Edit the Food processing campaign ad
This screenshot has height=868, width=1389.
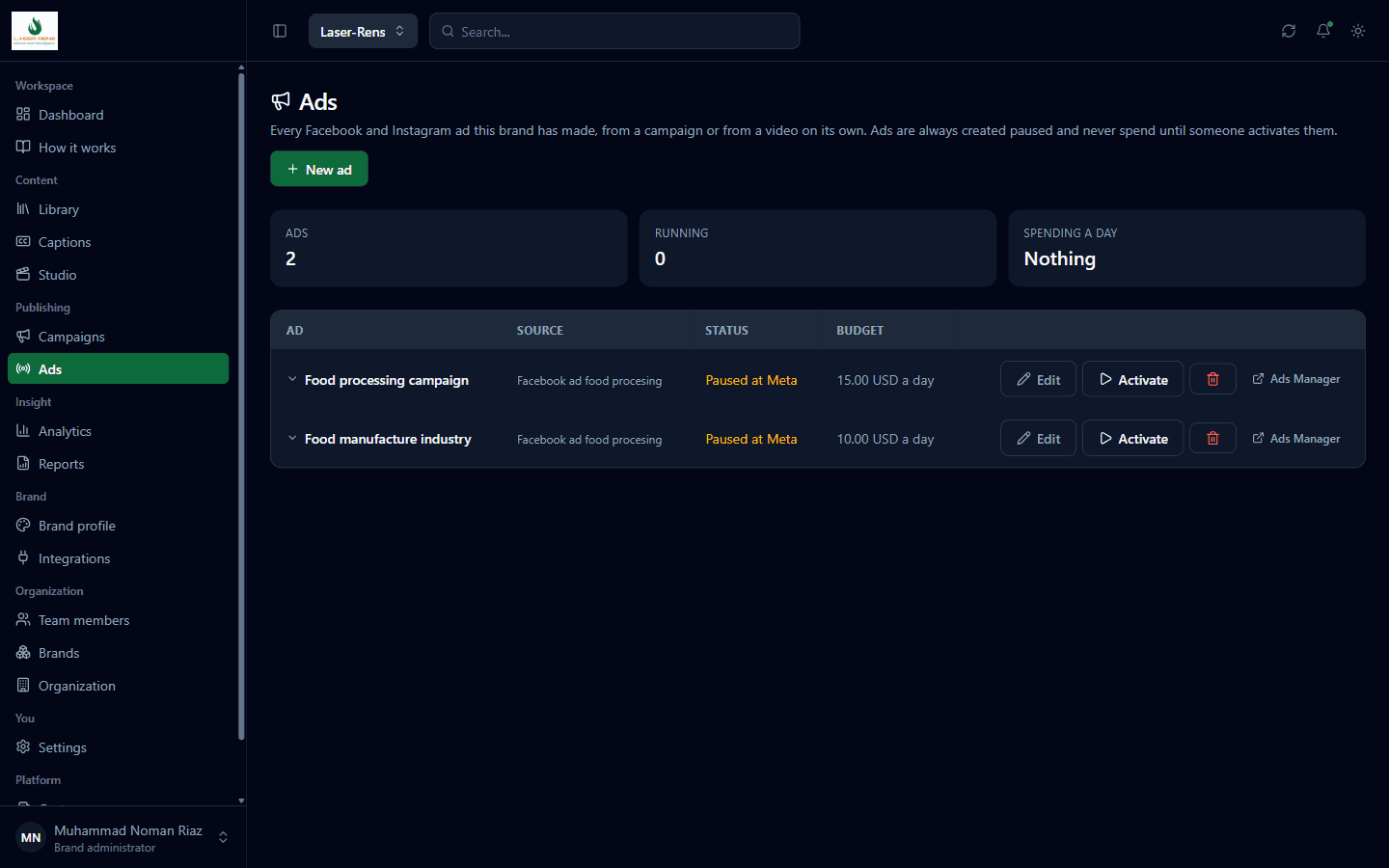click(1038, 379)
